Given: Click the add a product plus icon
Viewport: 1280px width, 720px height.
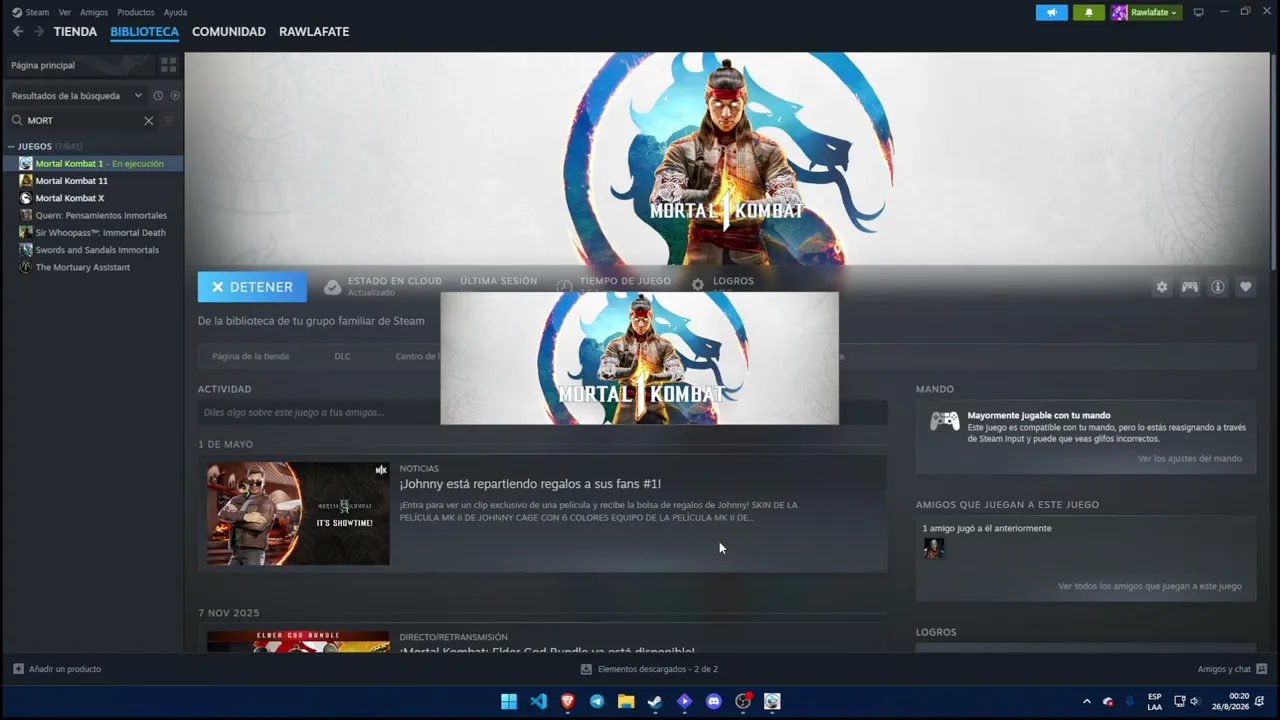Looking at the screenshot, I should point(18,669).
